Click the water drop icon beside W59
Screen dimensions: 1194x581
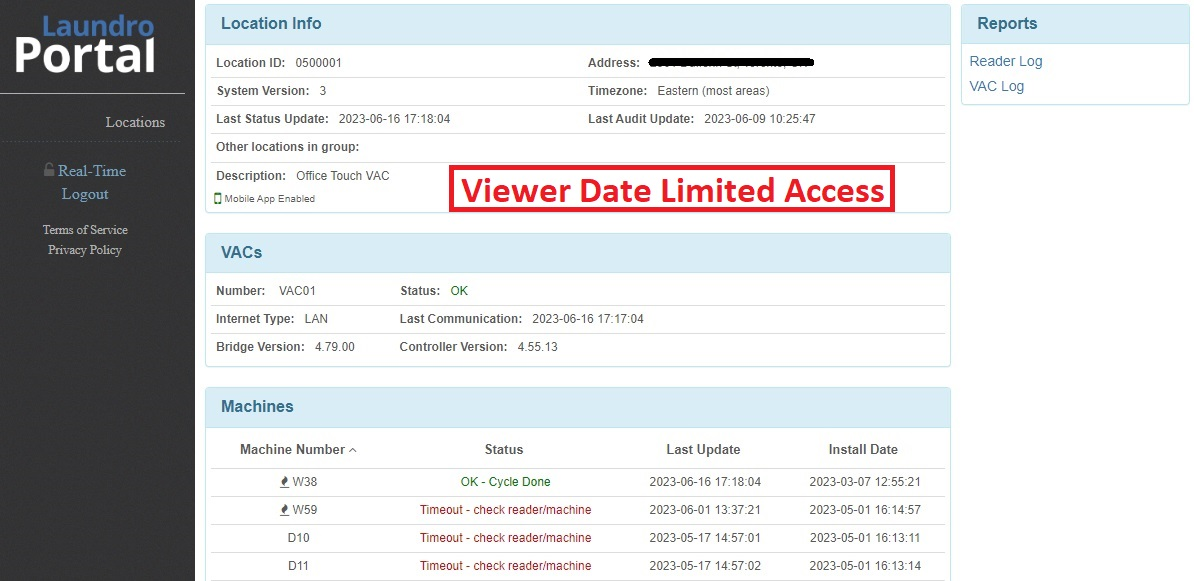[285, 510]
